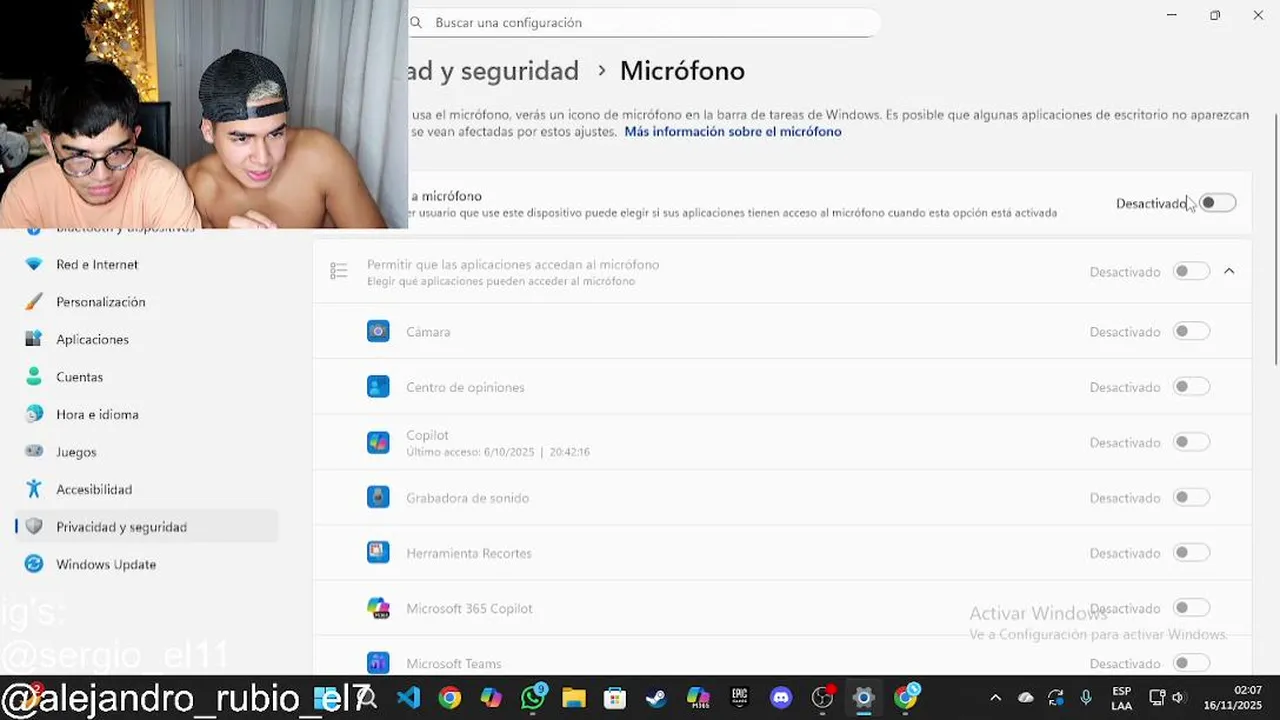The image size is (1280, 720).
Task: Click the Copilot app icon in the list
Action: coord(378,442)
